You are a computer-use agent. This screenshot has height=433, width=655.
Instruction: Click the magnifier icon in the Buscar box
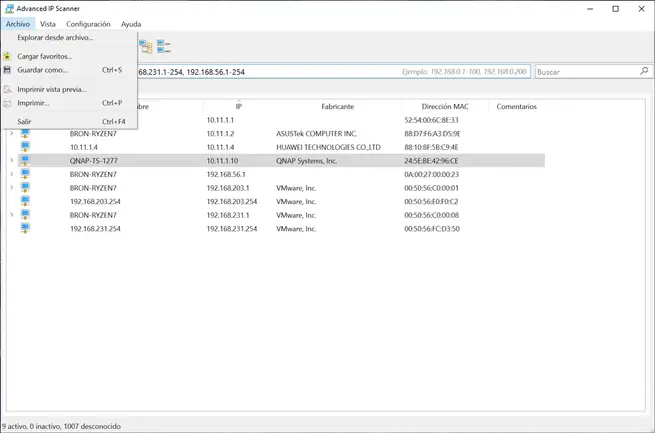click(x=644, y=72)
